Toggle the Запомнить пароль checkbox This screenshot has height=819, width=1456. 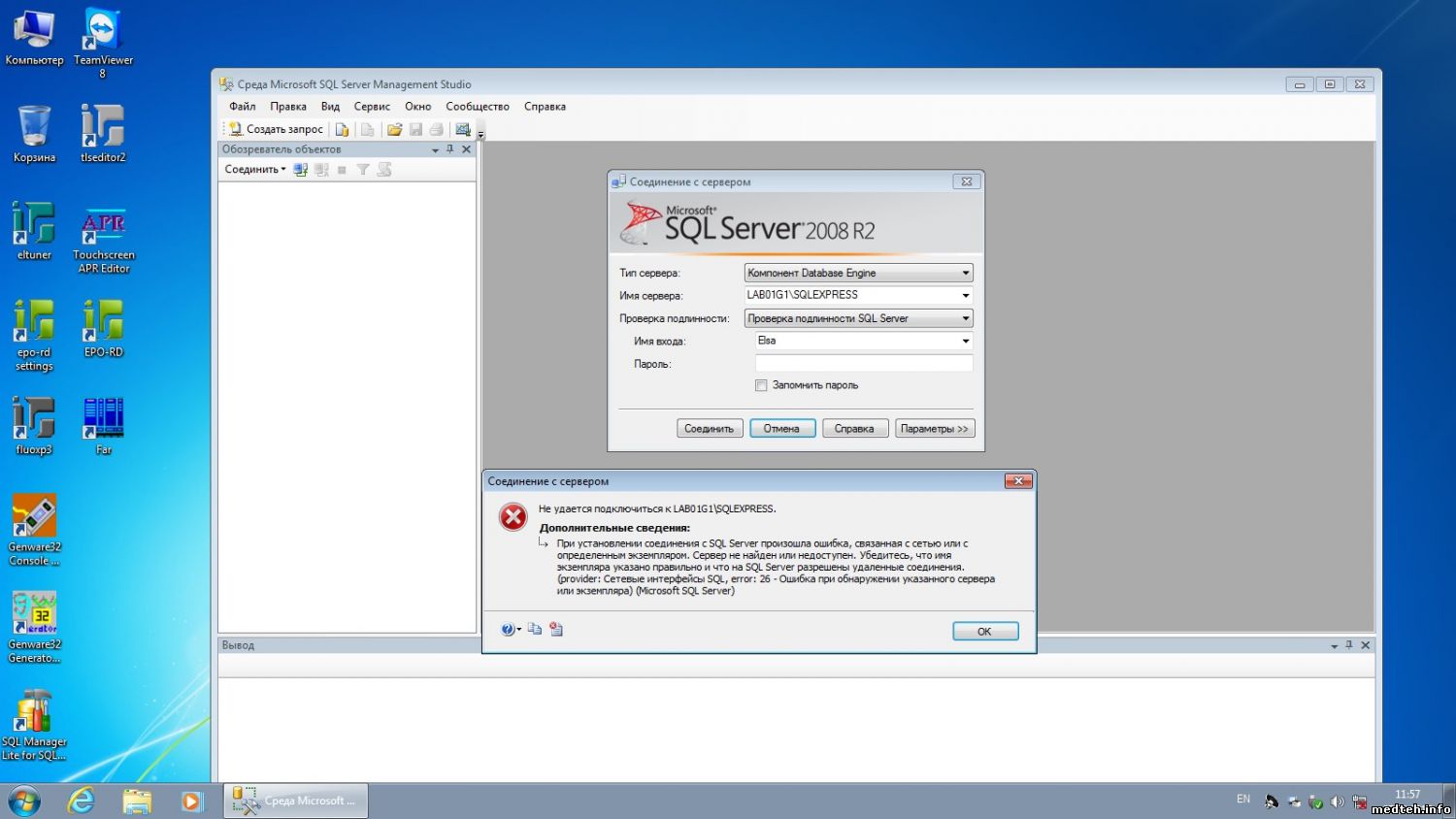[761, 385]
